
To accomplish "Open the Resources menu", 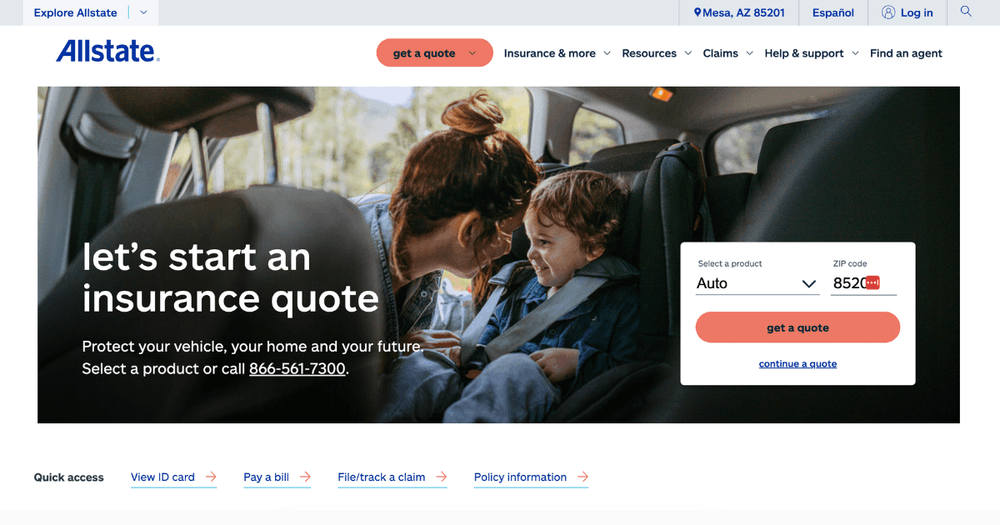I will pyautogui.click(x=656, y=54).
